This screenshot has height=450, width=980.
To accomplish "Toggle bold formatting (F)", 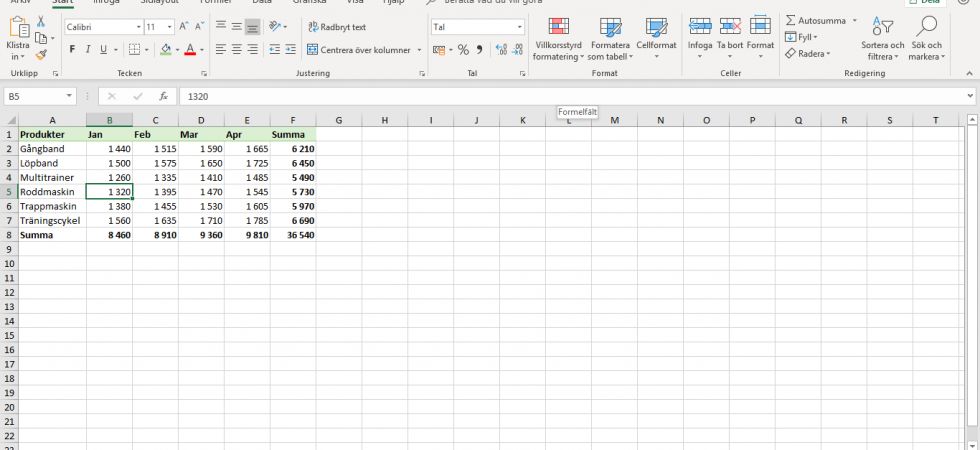I will coord(72,49).
